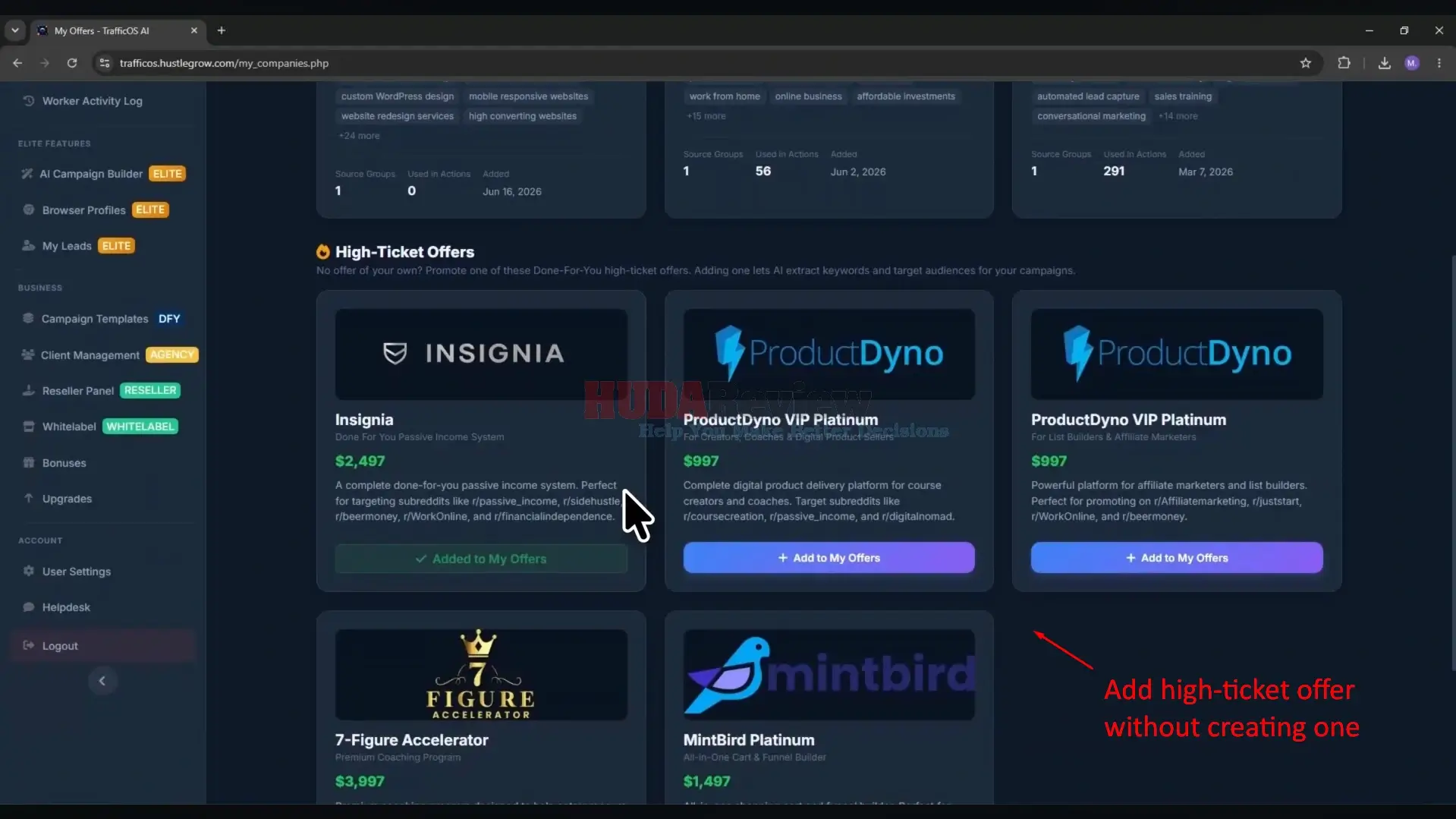Click the Upgrades arrow icon
This screenshot has height=819, width=1456.
click(29, 498)
